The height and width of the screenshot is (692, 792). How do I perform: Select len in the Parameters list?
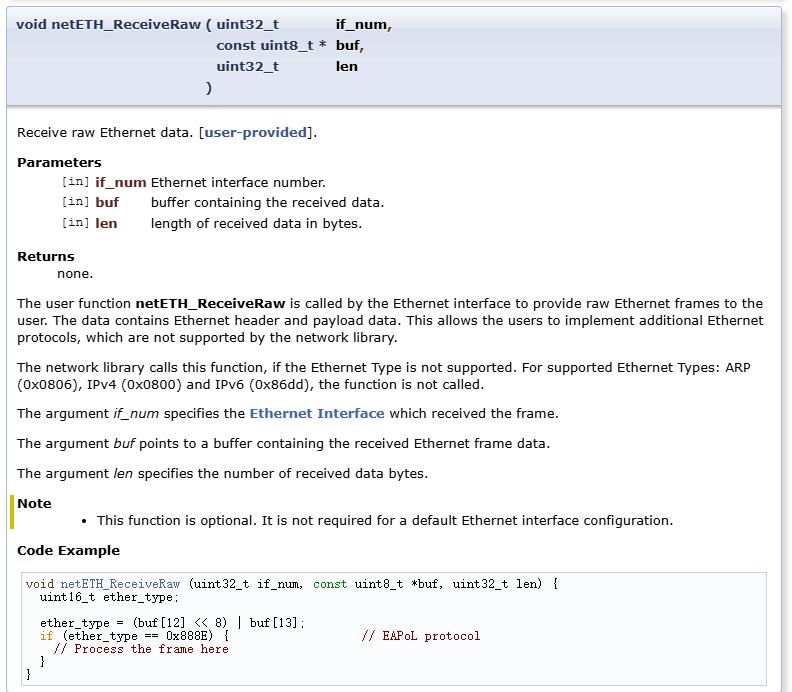[106, 223]
